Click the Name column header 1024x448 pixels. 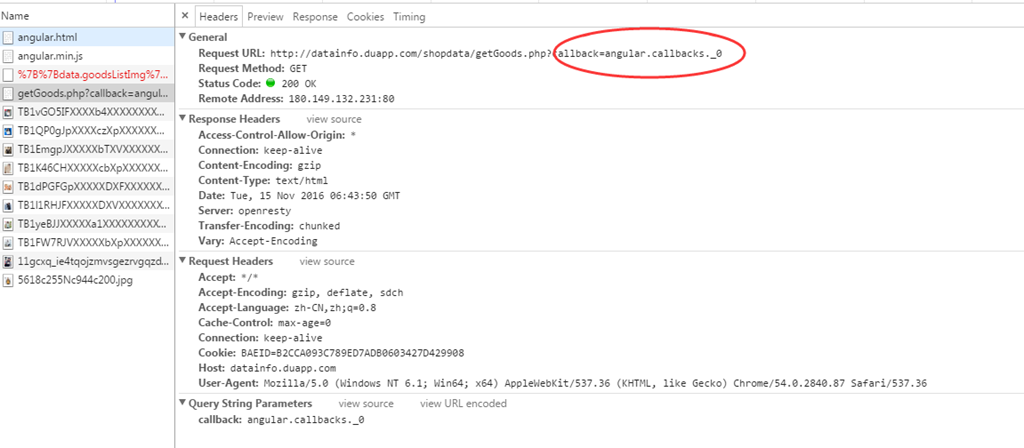tap(15, 16)
